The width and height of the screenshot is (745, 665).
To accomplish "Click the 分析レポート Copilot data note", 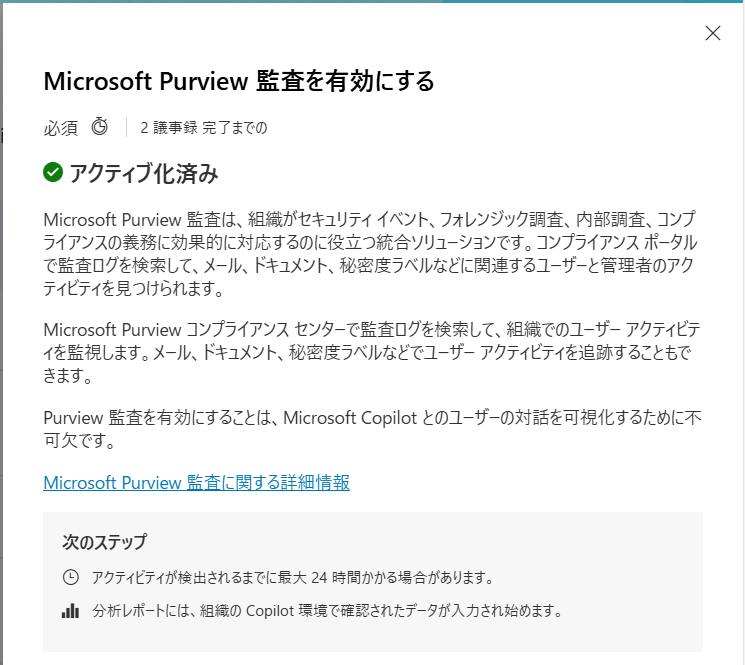I will 327,610.
